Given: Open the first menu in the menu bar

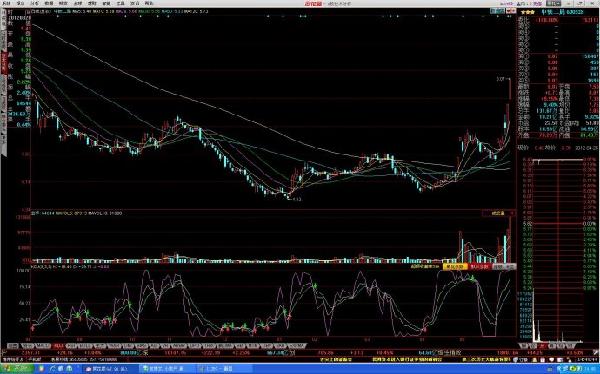Looking at the screenshot, I should coord(7,3).
